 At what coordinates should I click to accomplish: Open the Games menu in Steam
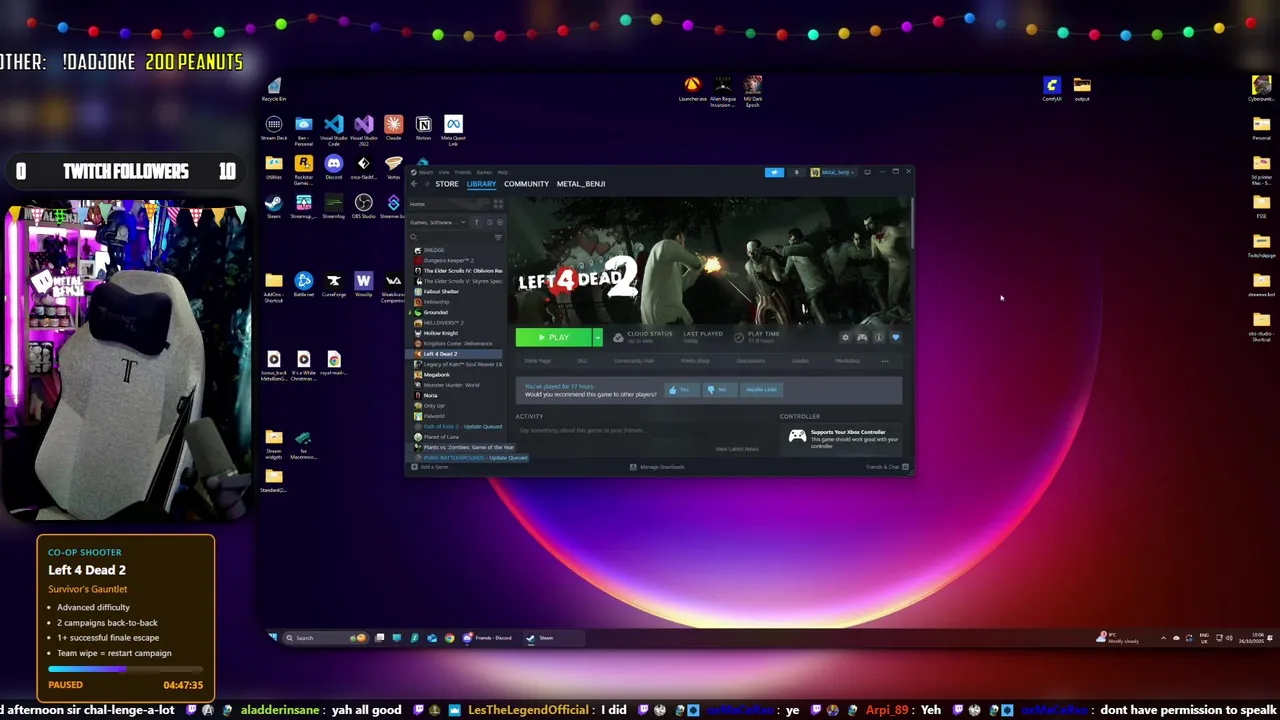click(x=484, y=172)
